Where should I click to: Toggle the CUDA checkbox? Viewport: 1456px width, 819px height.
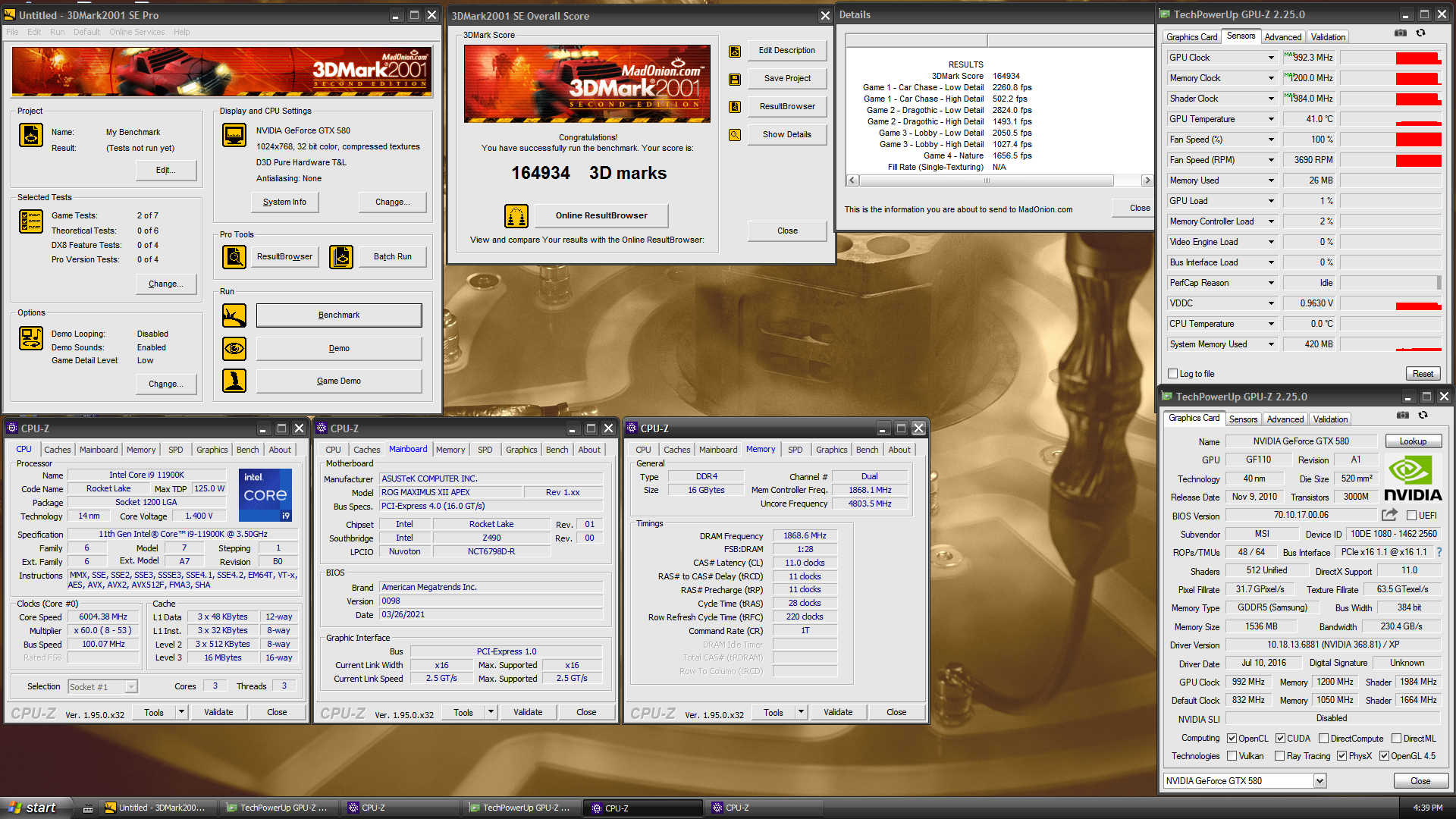[1280, 739]
